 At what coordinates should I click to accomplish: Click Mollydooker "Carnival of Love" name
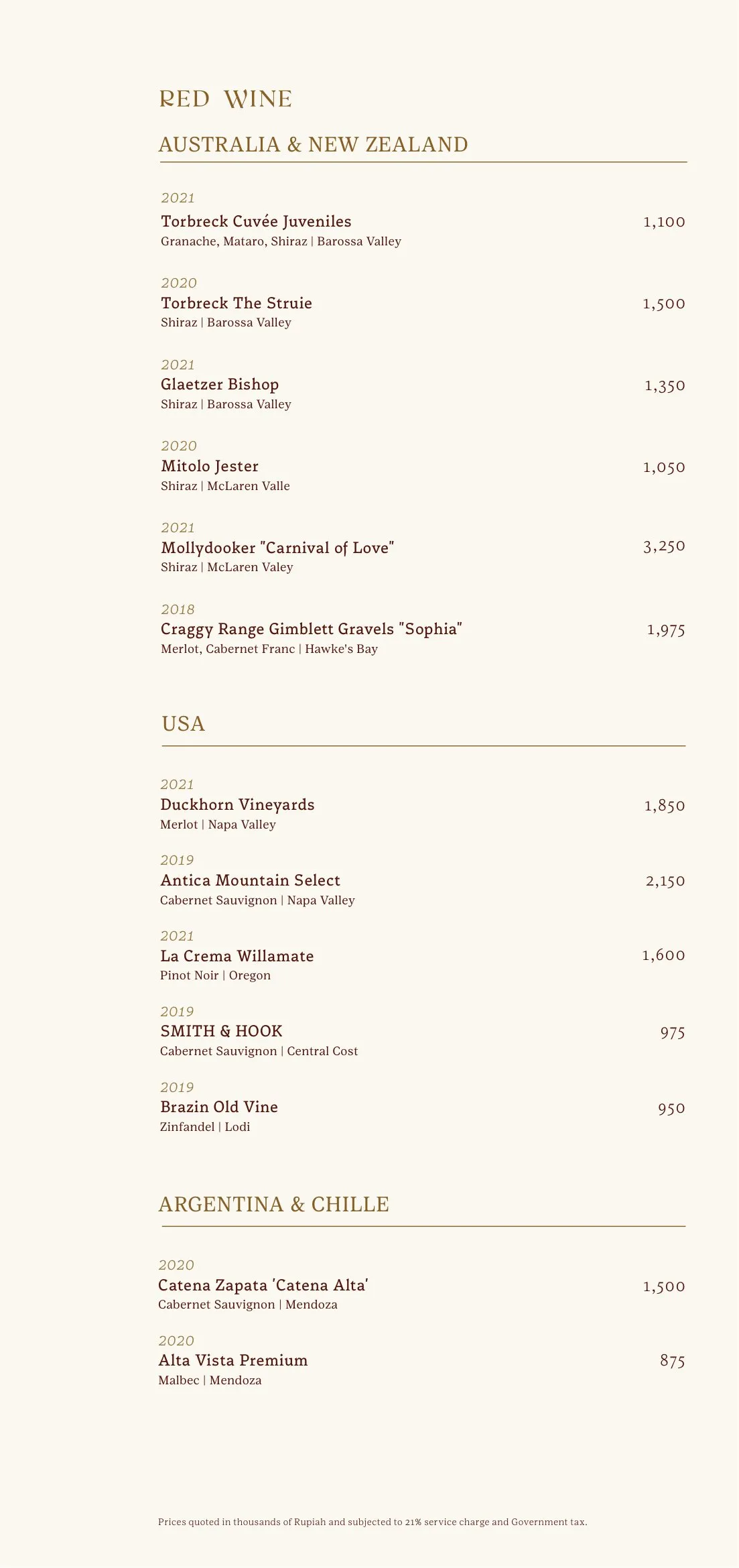[x=277, y=548]
